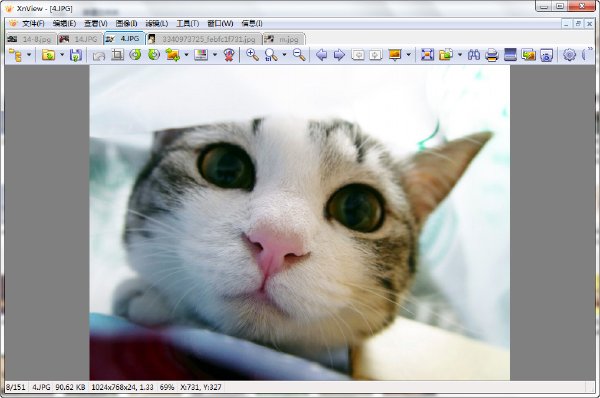Screen dimensions: 600x398
Task: Toggle fullscreen view mode
Action: coord(427,55)
